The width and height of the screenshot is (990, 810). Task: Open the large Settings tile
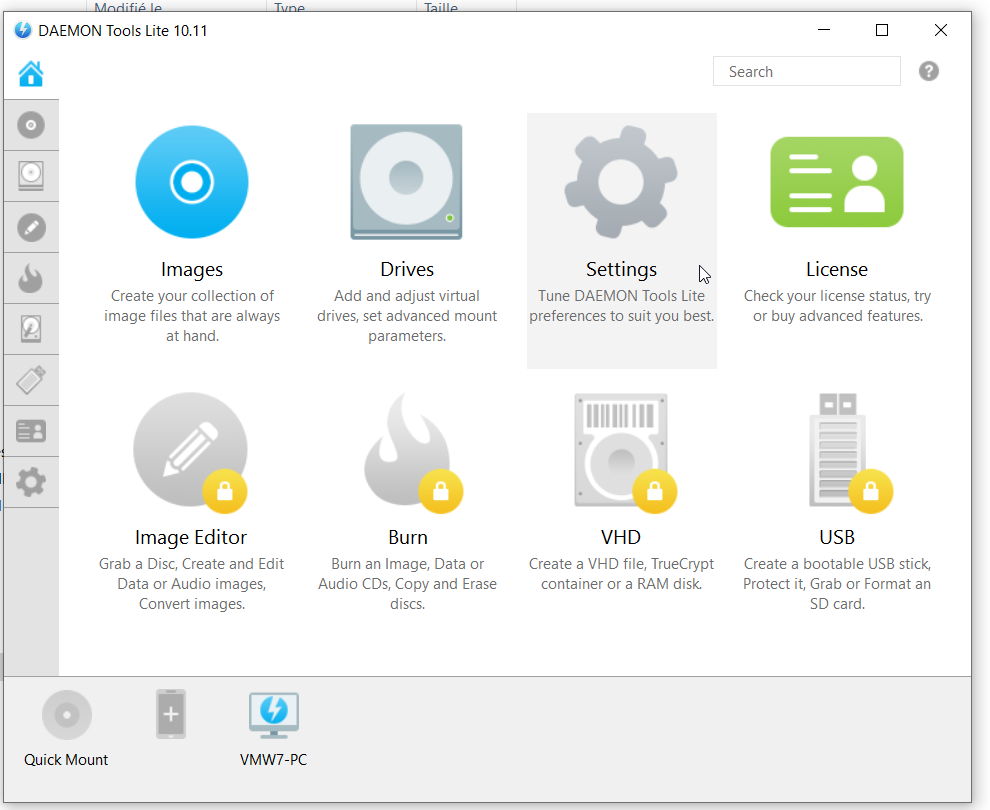coord(622,241)
